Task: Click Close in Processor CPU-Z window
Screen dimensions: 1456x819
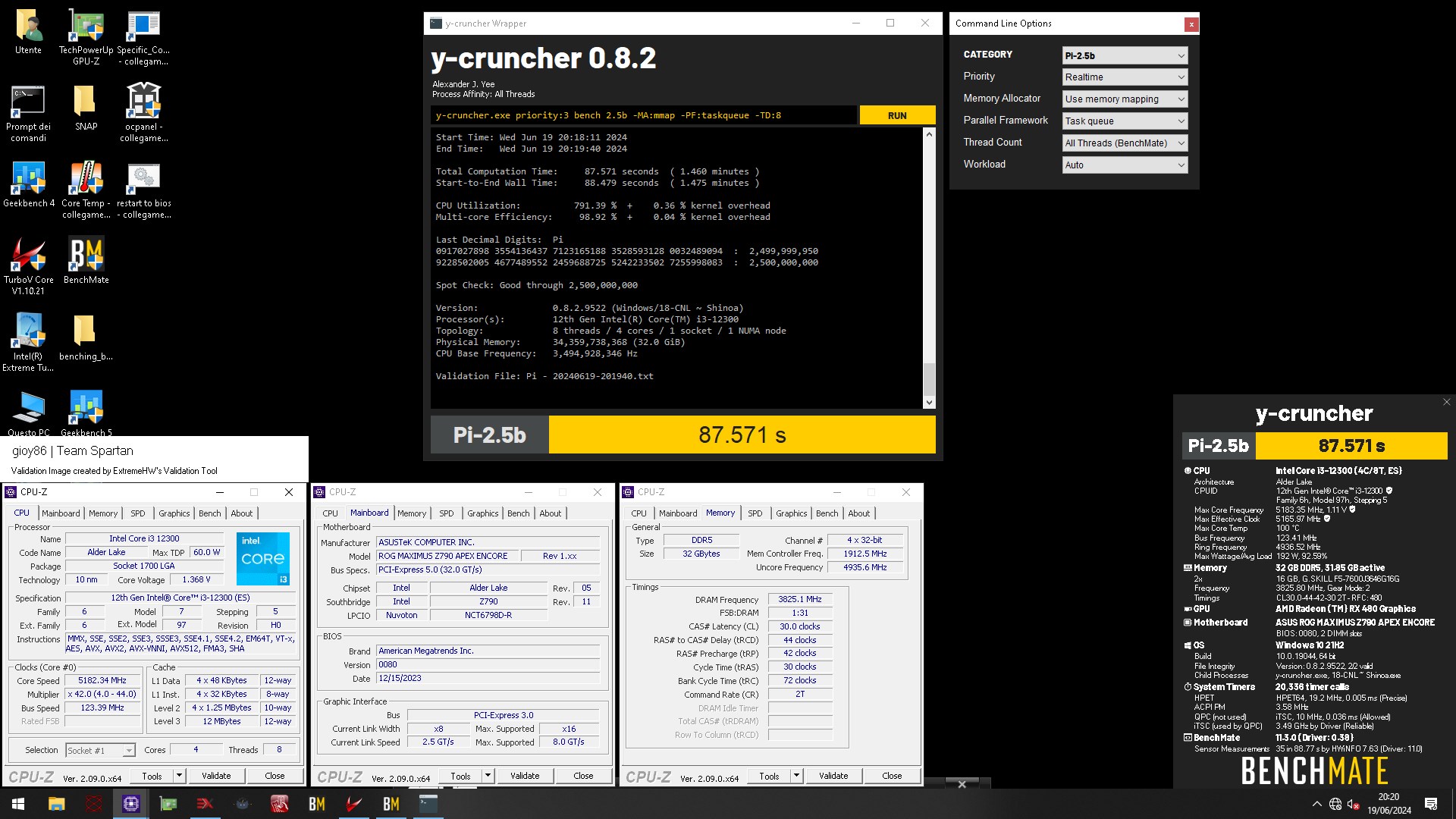Action: pyautogui.click(x=275, y=776)
